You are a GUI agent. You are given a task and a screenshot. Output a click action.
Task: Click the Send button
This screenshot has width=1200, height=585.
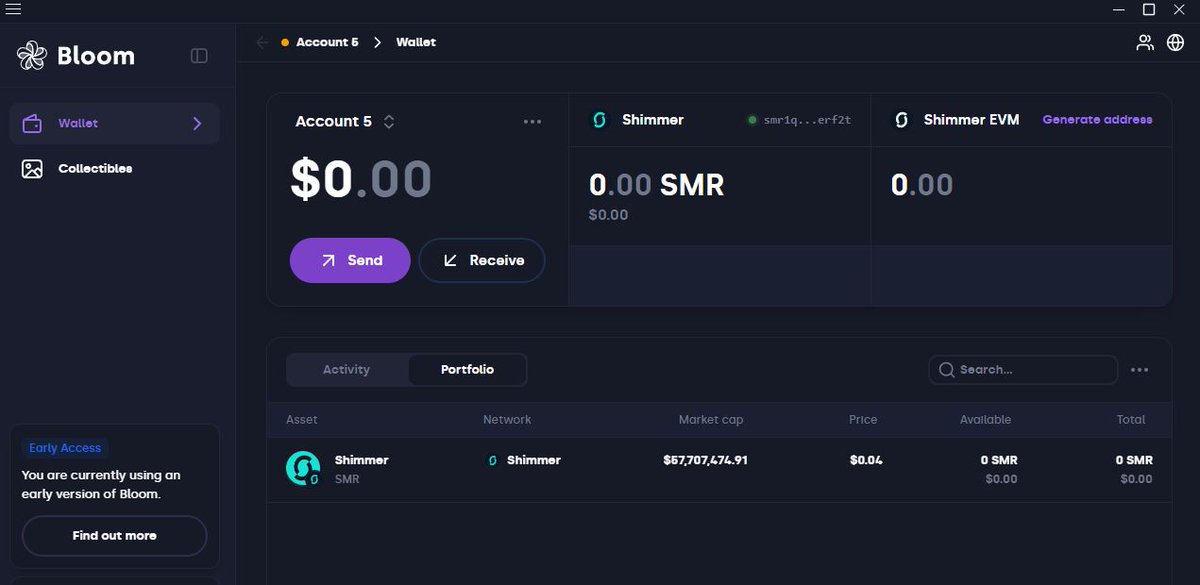(x=350, y=260)
